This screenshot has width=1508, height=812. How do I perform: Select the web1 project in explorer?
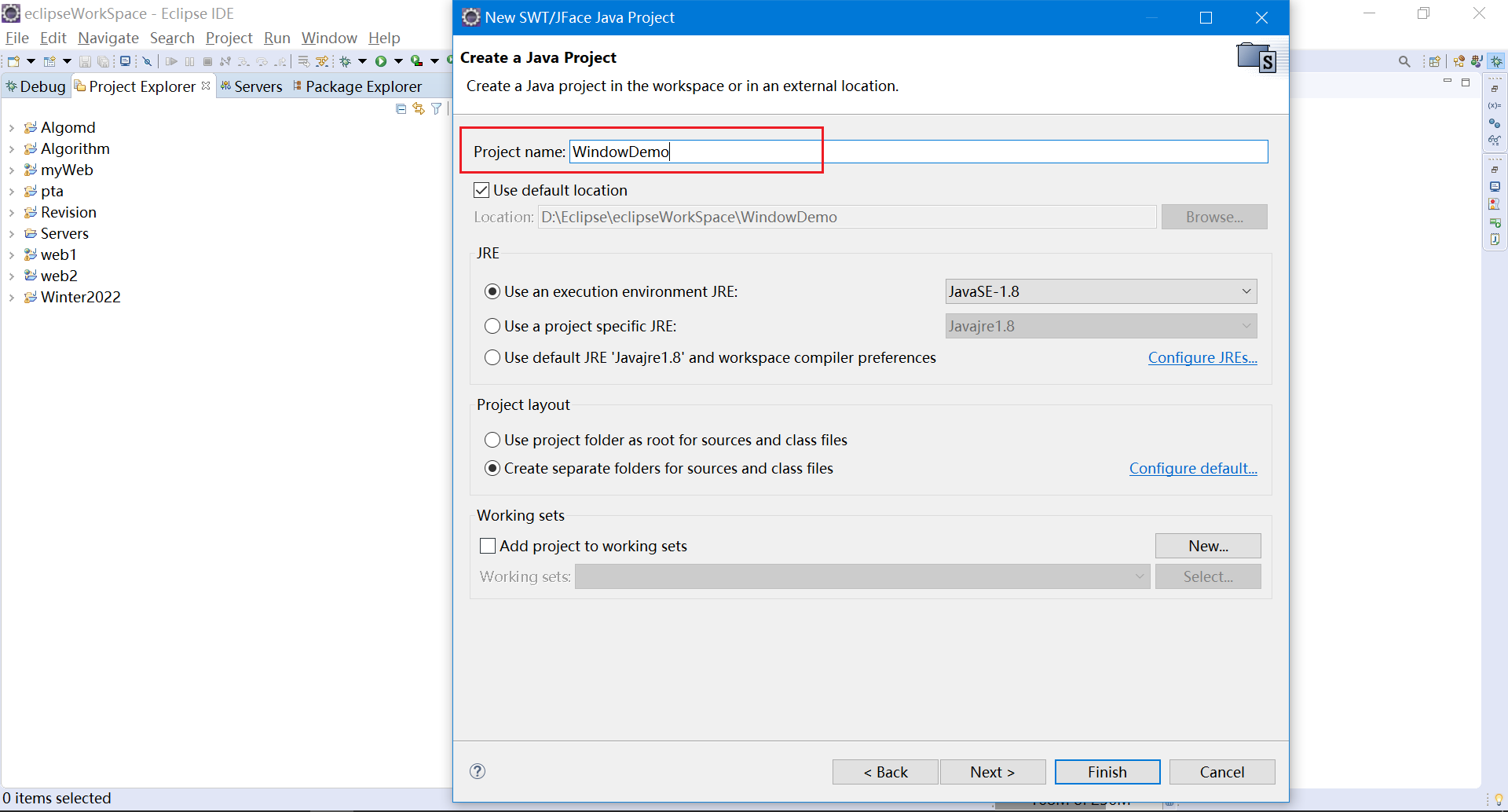tap(59, 254)
